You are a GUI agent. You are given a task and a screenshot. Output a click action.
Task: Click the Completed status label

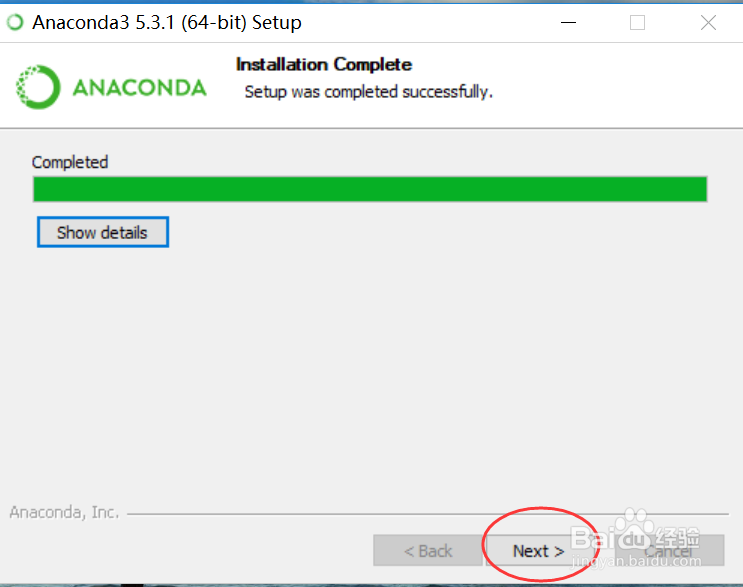tap(70, 162)
